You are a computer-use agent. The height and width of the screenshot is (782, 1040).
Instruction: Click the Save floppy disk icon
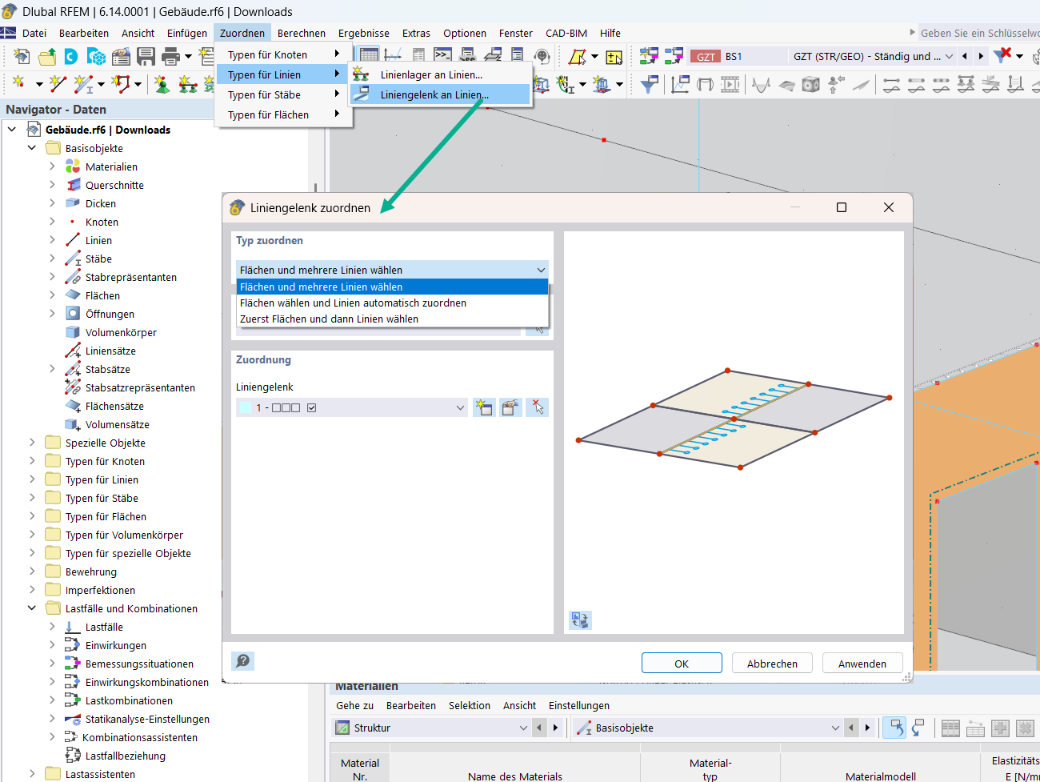146,57
